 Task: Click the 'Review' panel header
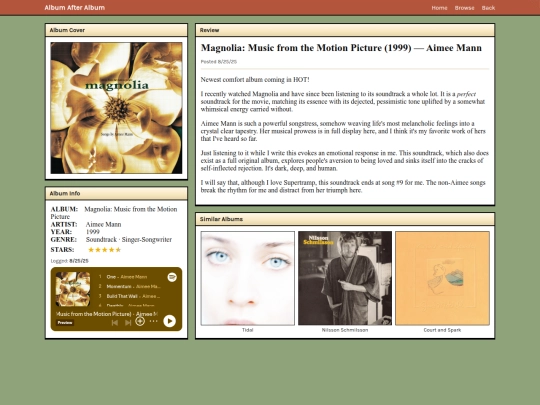345,30
